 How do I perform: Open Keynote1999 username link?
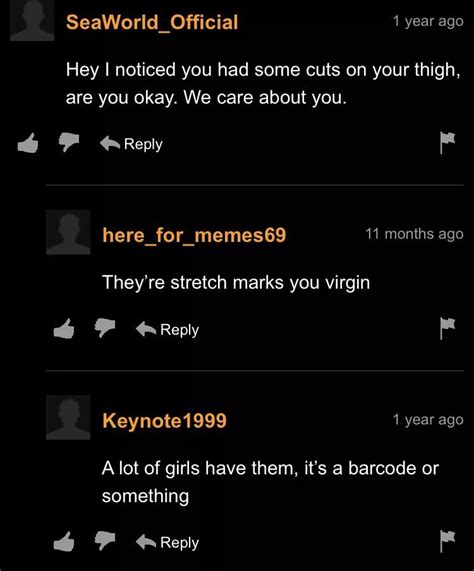point(165,421)
